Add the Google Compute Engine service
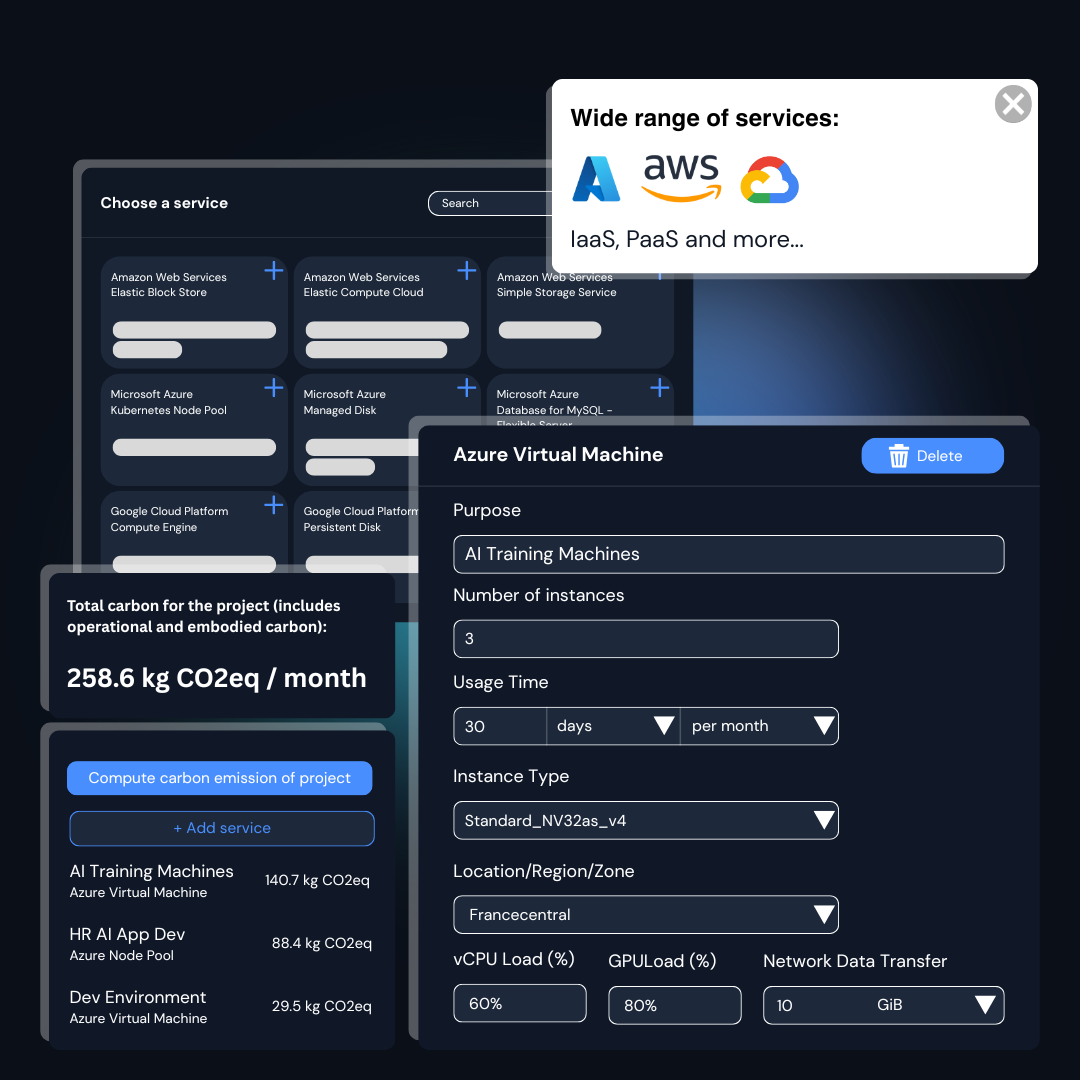This screenshot has height=1080, width=1080. (x=273, y=505)
